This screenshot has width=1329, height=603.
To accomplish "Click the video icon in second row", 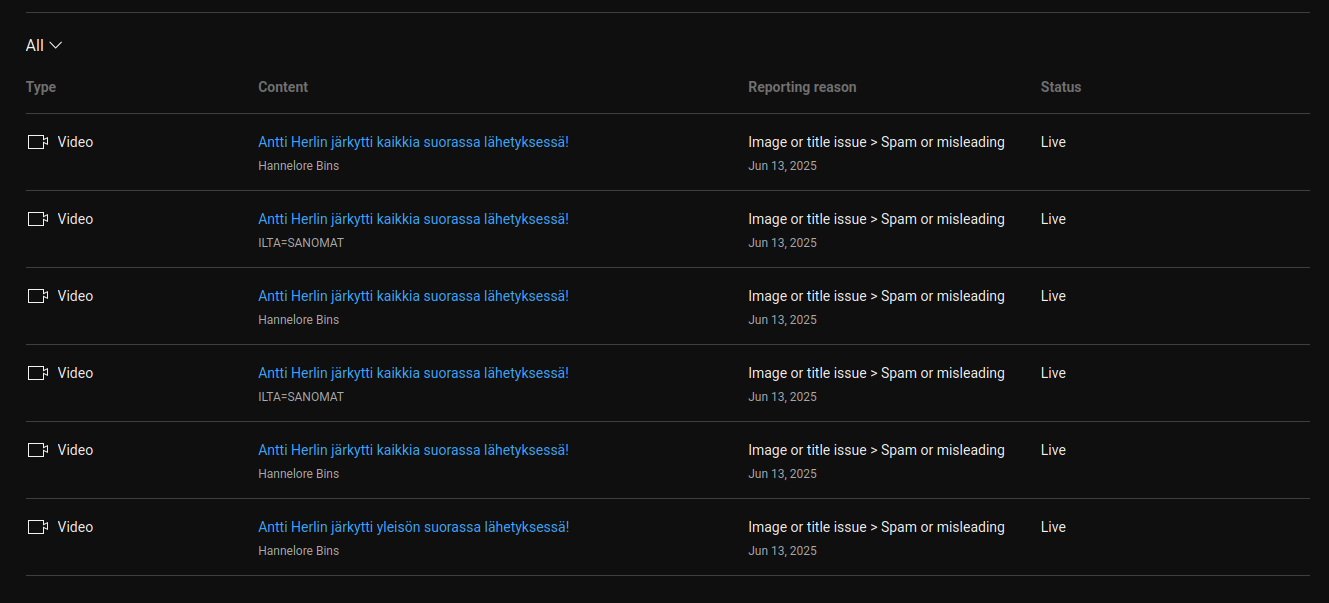I will click(38, 219).
